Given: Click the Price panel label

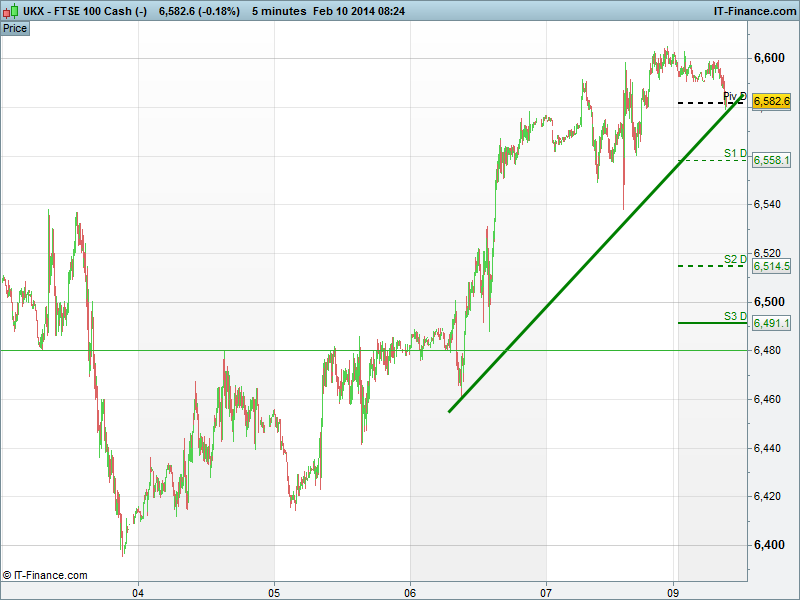Looking at the screenshot, I should pos(15,29).
